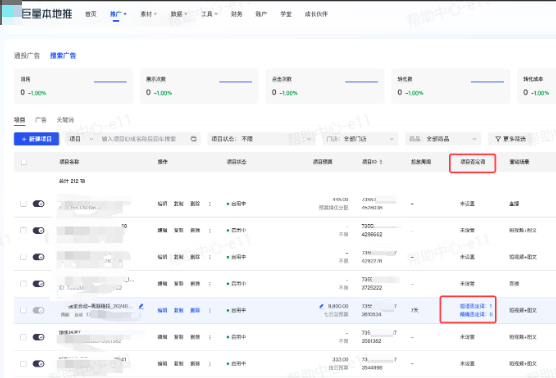Image resolution: width=556 pixels, height=378 pixels.
Task: Click the 项目否定词 column header
Action: (x=472, y=162)
